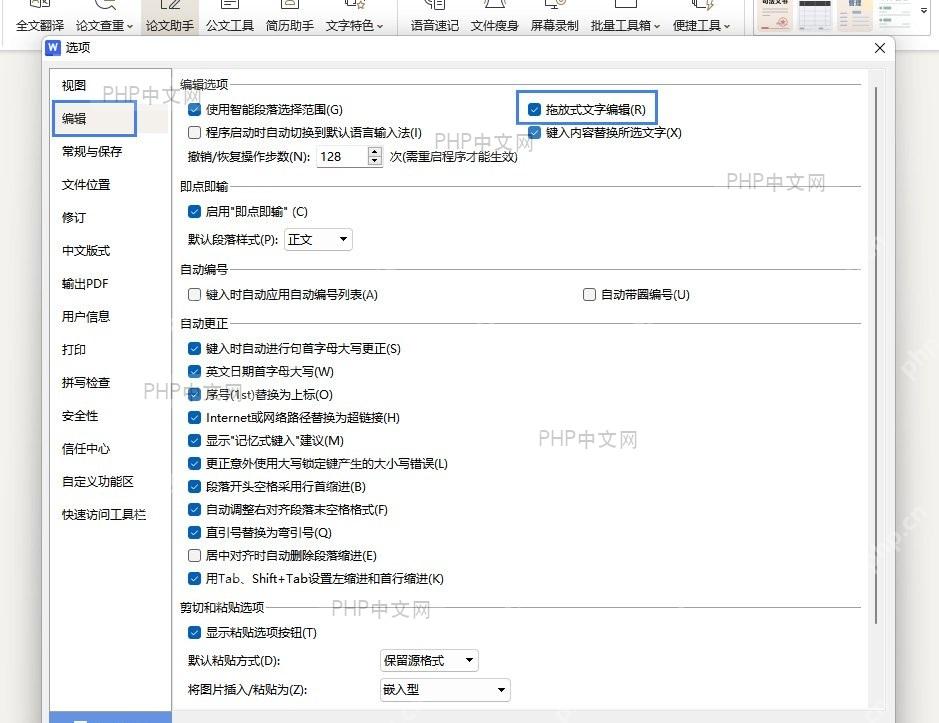Open 文件位置 category
This screenshot has height=723, width=939.
point(86,184)
